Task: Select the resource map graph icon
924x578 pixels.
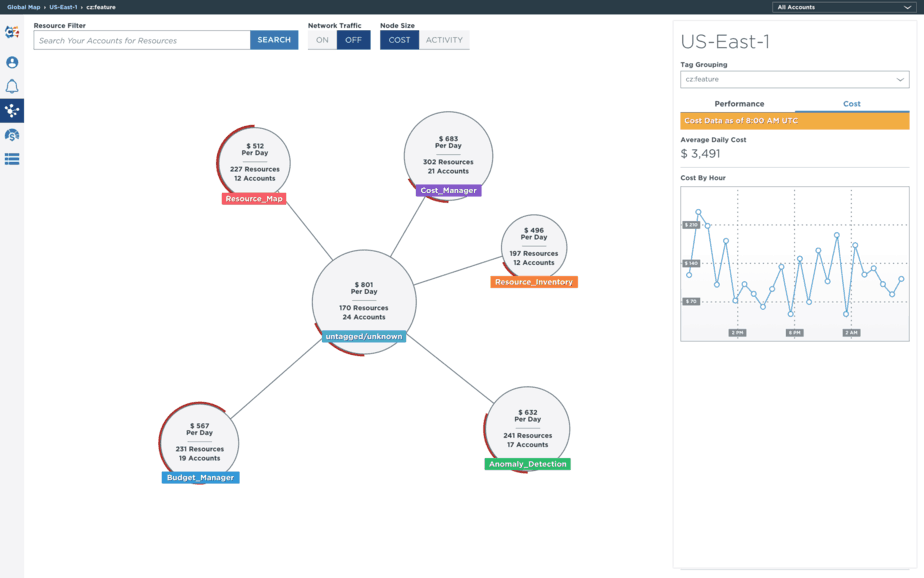Action: [x=12, y=111]
